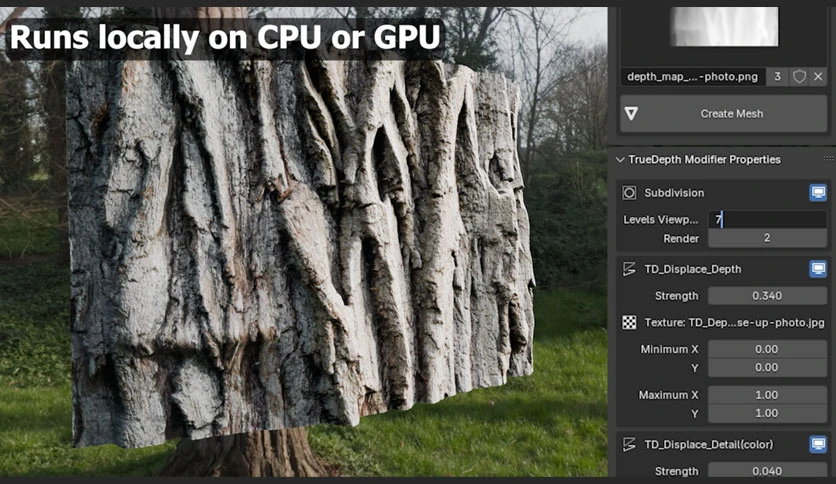This screenshot has width=836, height=484.
Task: Toggle TD_Displace_Depth viewport display
Action: tap(818, 269)
